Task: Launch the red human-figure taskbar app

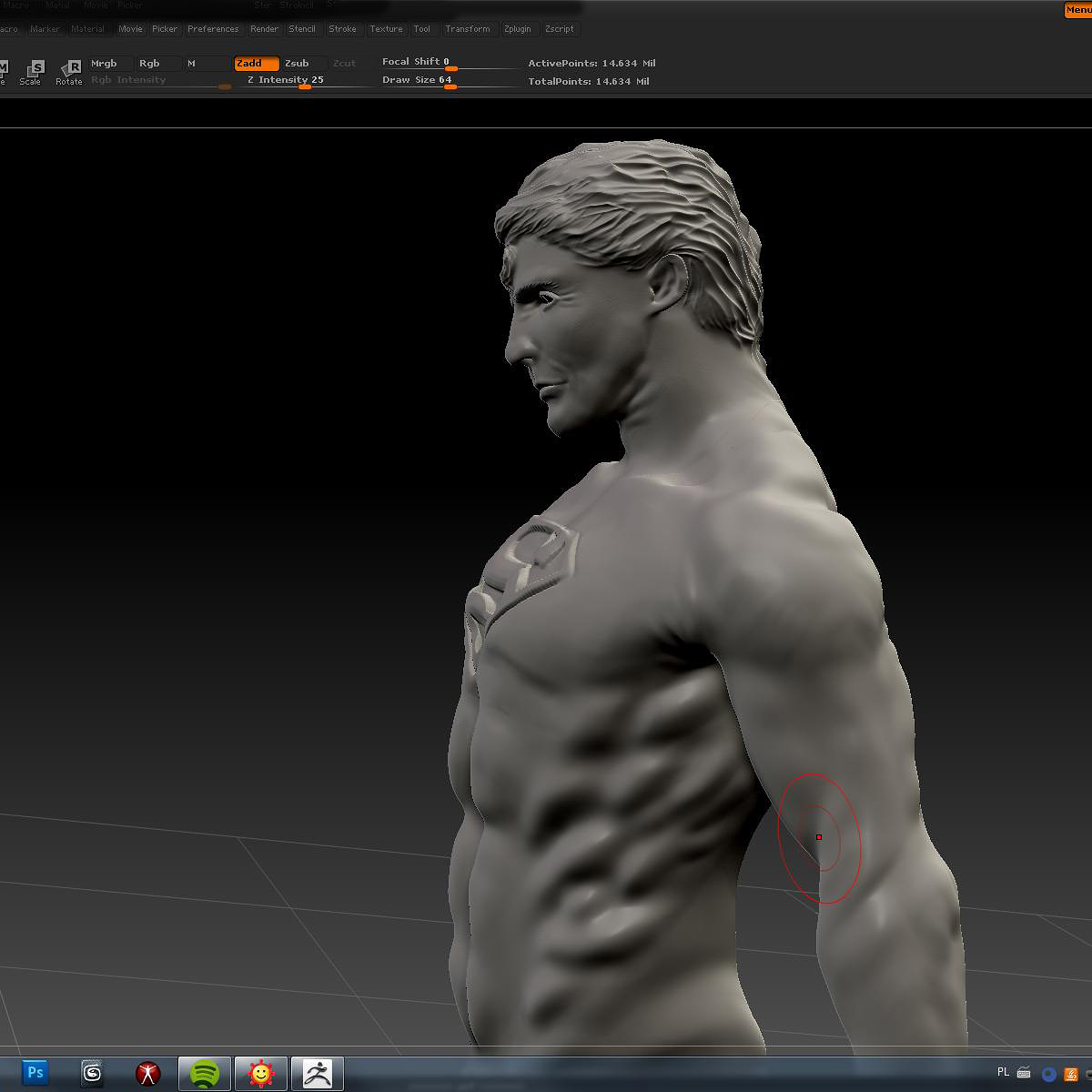Action: (x=148, y=1073)
